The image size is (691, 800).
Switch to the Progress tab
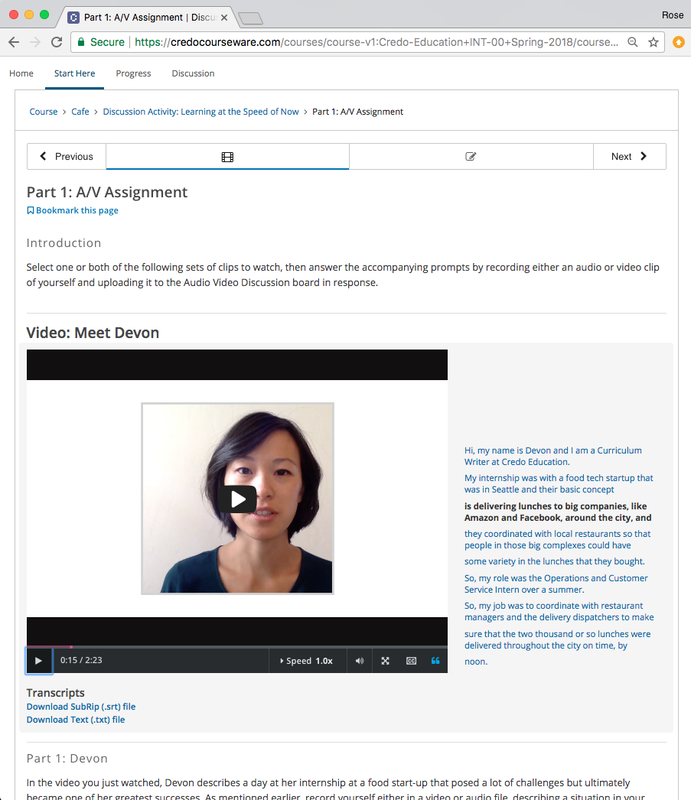point(133,73)
